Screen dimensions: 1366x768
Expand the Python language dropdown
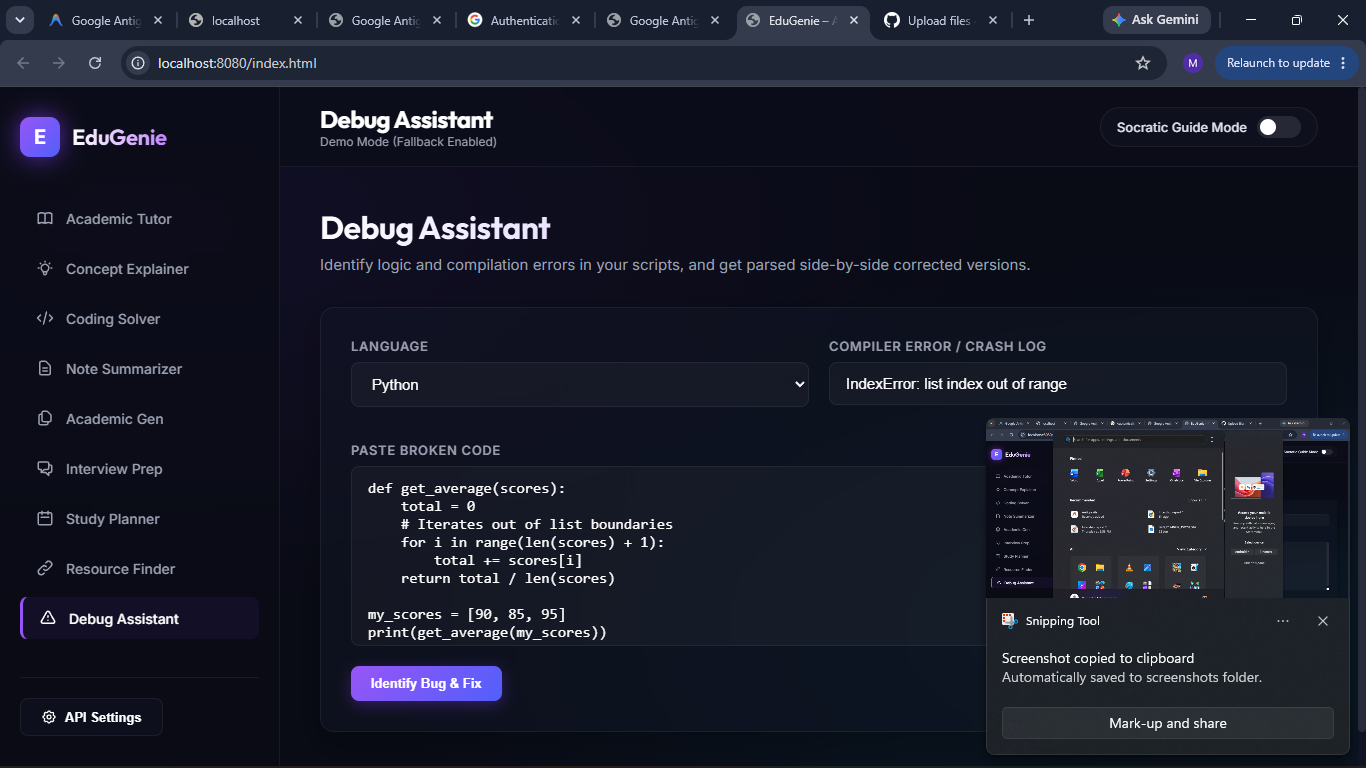579,384
